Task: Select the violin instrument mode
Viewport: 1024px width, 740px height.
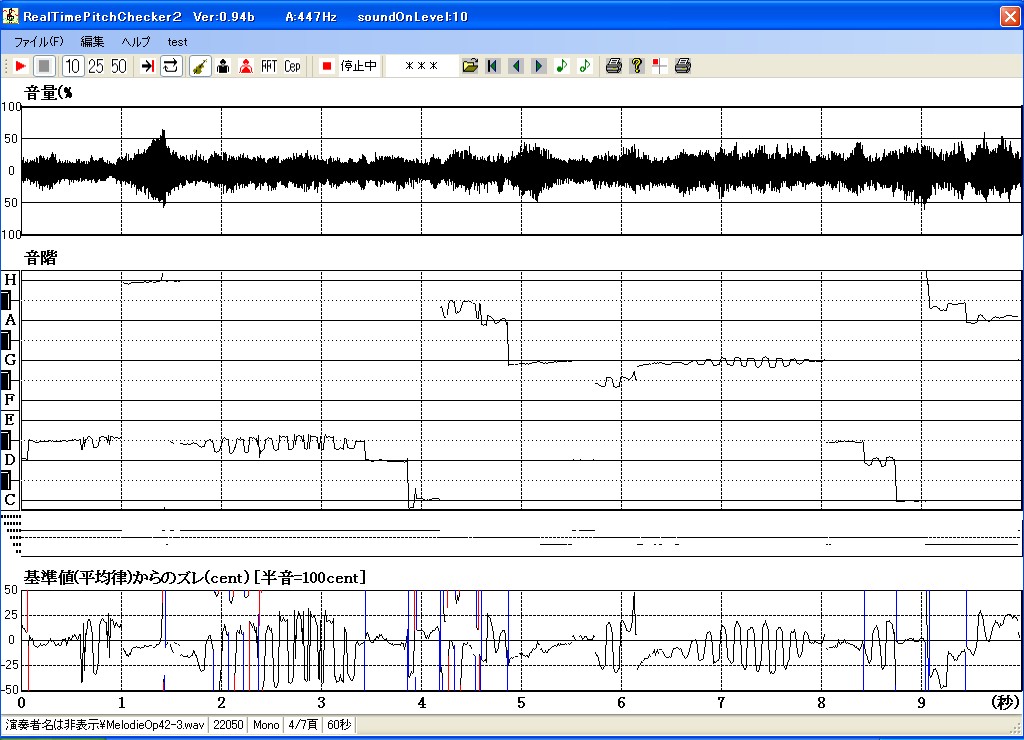Action: coord(200,66)
